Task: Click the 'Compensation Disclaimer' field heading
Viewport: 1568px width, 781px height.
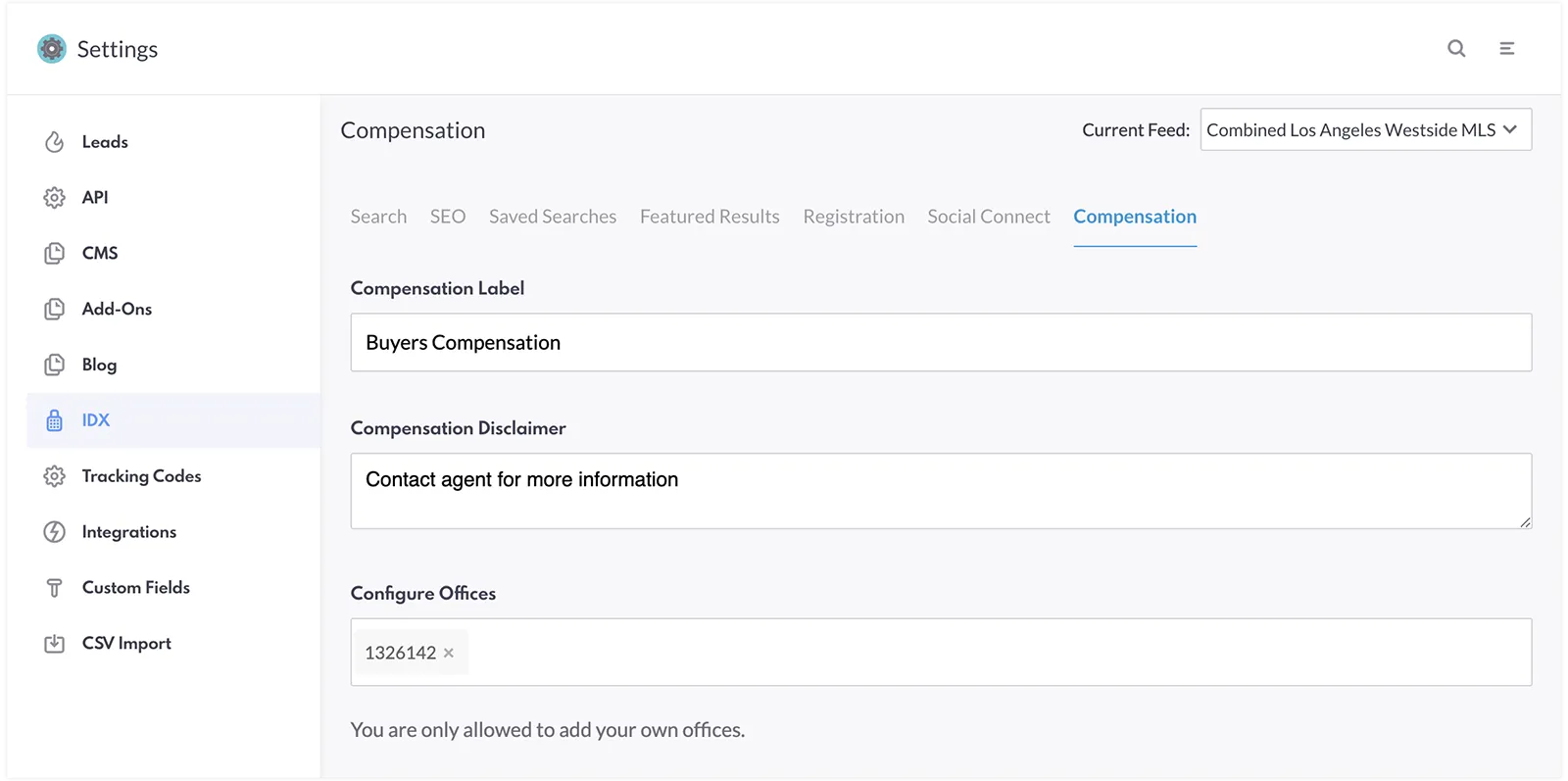Action: coord(458,428)
